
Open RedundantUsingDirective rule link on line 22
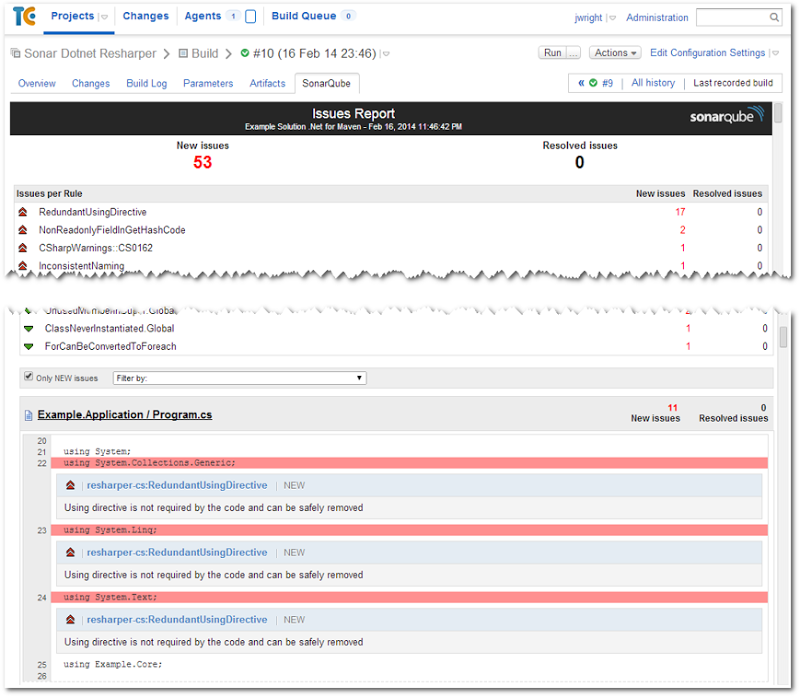177,485
